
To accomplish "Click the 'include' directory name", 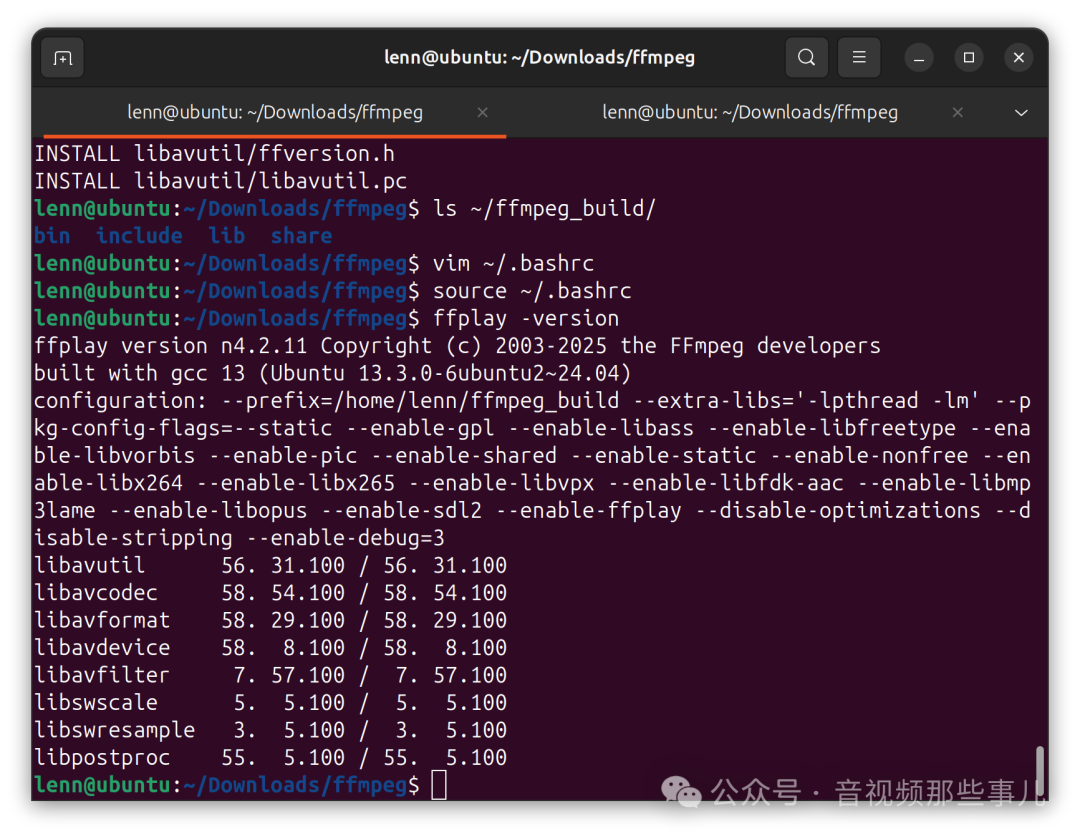I will click(x=139, y=236).
